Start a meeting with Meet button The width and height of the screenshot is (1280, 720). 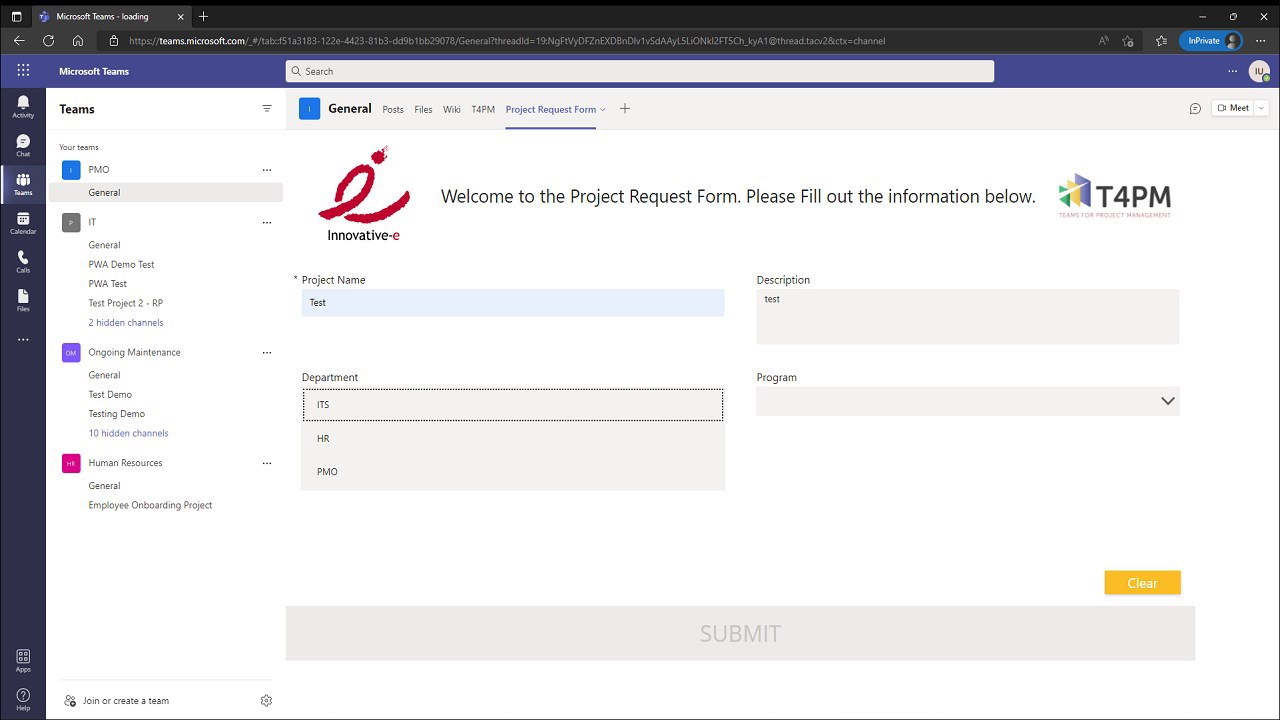(1233, 108)
